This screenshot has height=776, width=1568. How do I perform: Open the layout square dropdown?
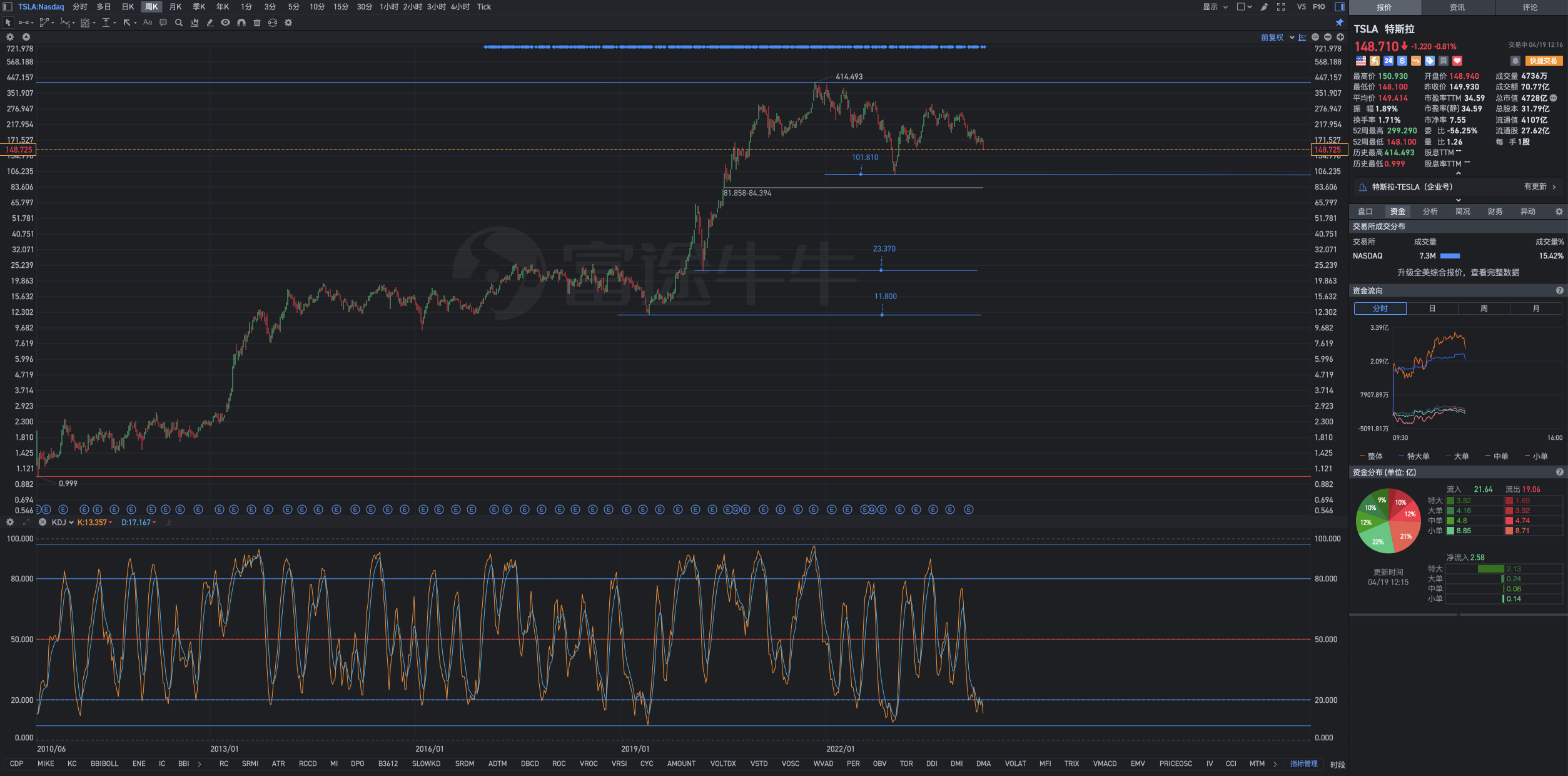coord(1244,7)
